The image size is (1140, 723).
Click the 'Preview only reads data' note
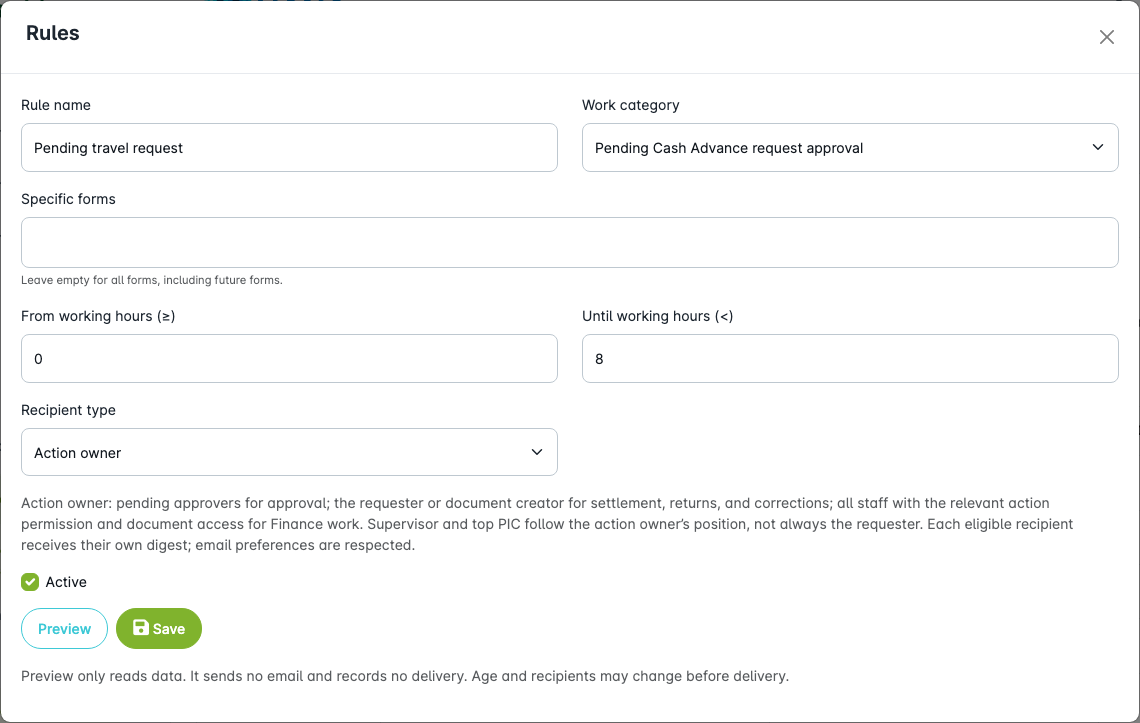click(x=405, y=676)
